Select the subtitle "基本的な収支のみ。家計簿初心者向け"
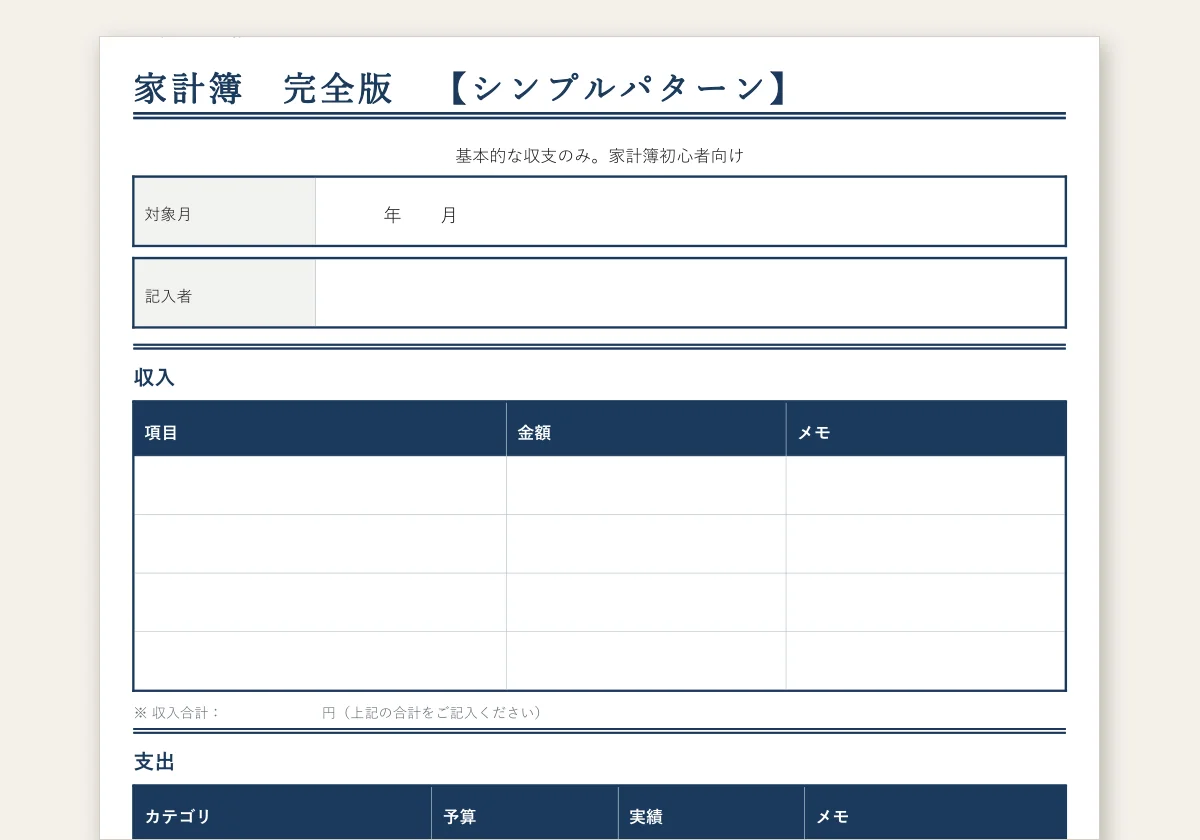Image resolution: width=1200 pixels, height=840 pixels. point(600,156)
